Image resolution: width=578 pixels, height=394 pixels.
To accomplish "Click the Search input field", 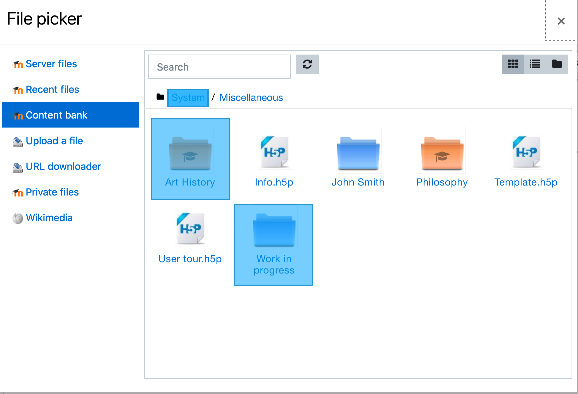I will point(219,67).
